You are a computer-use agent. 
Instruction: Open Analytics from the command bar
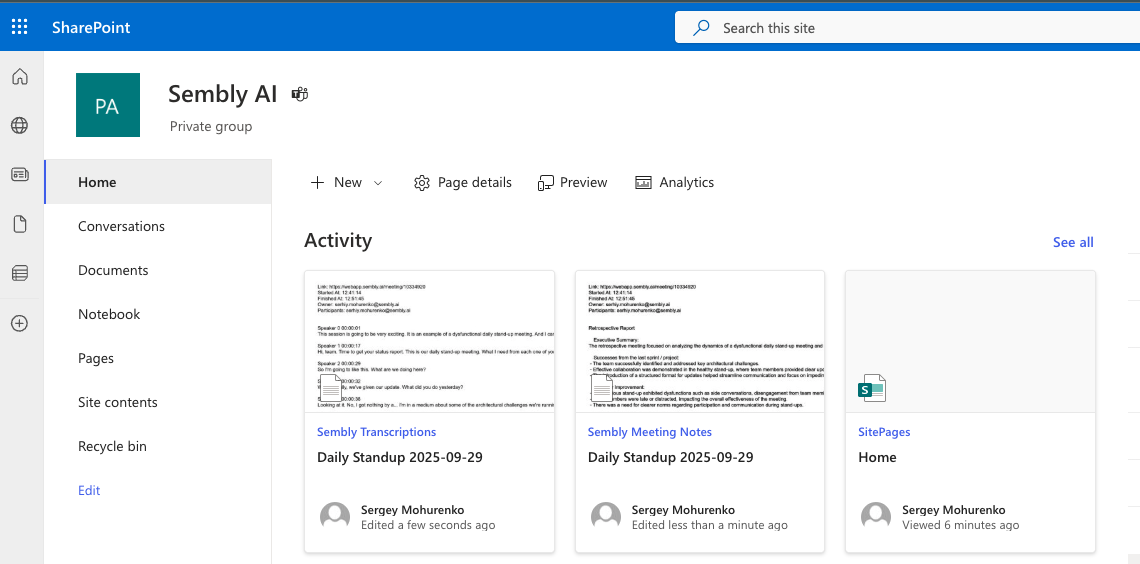(675, 183)
